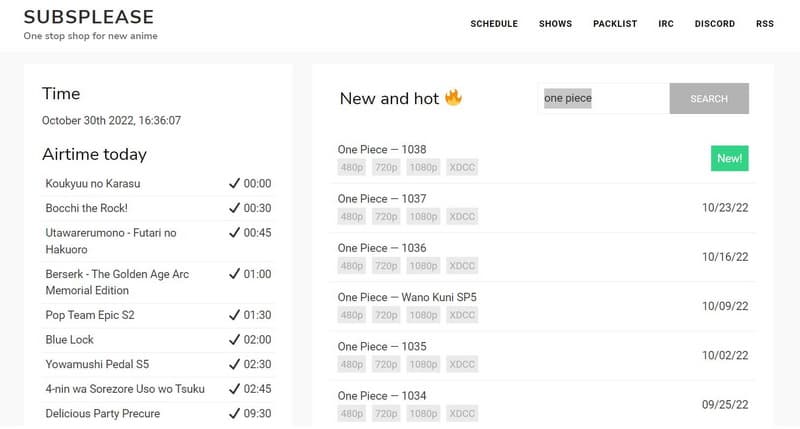The width and height of the screenshot is (800, 429).
Task: Open One Piece — 1035 episode title
Action: point(382,346)
